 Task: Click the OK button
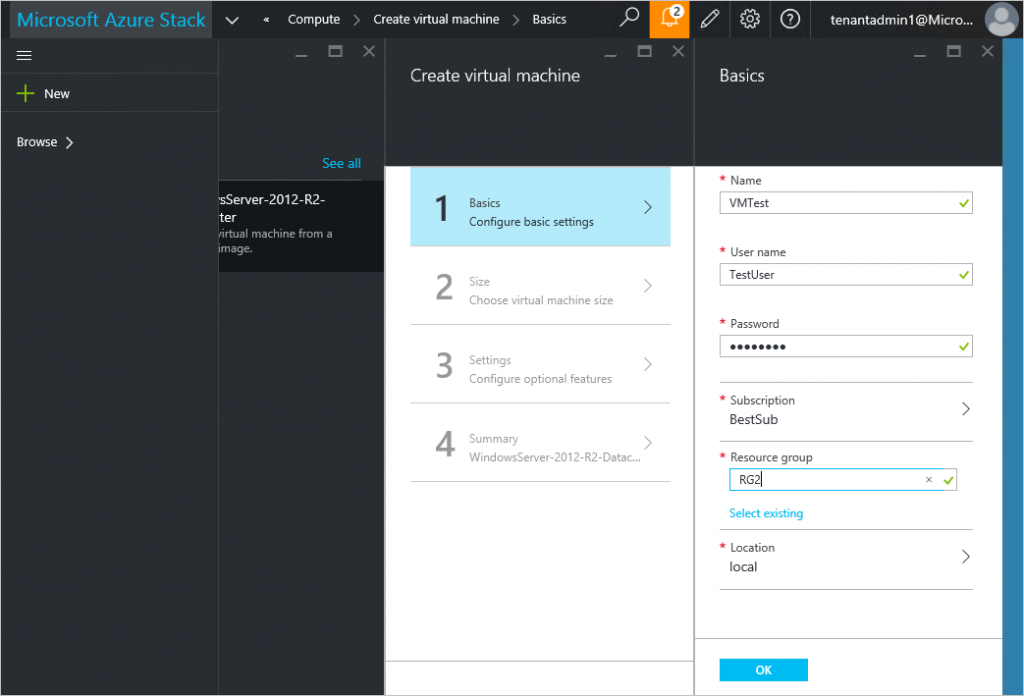(763, 670)
